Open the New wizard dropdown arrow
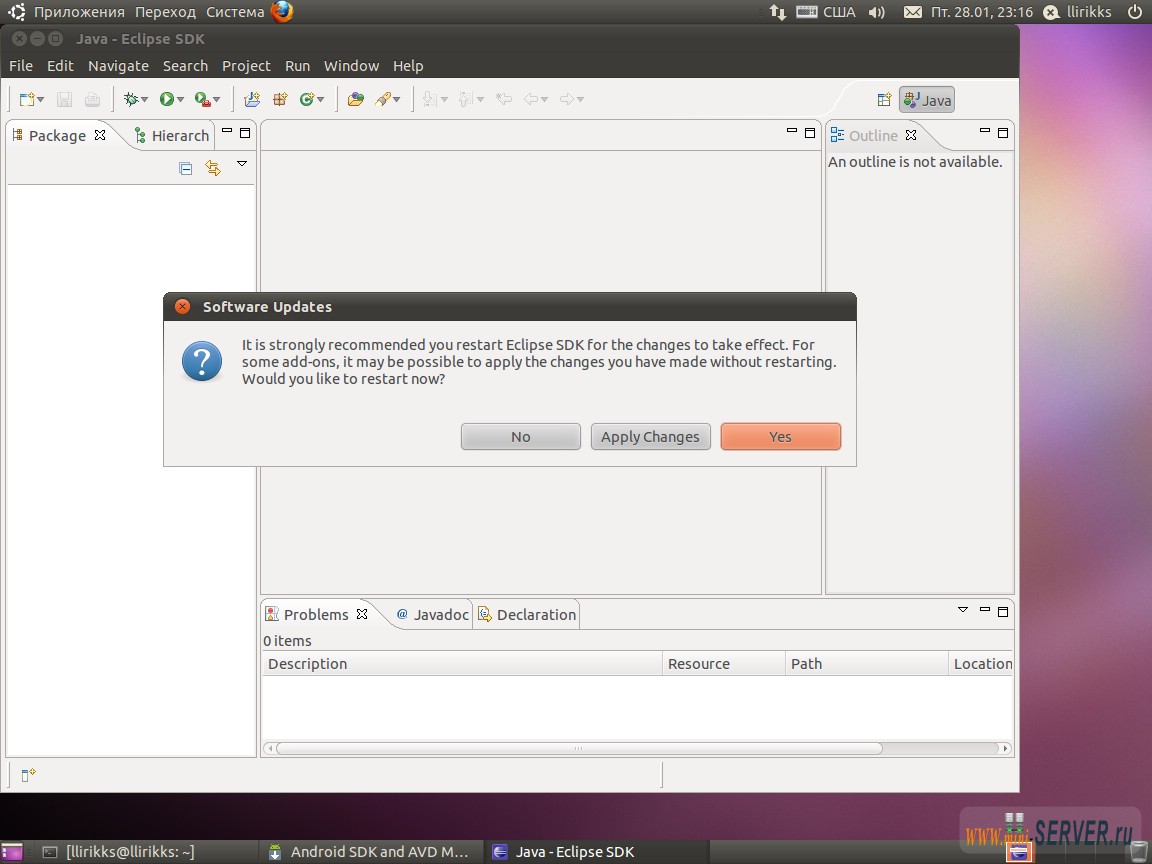The height and width of the screenshot is (864, 1152). click(40, 100)
